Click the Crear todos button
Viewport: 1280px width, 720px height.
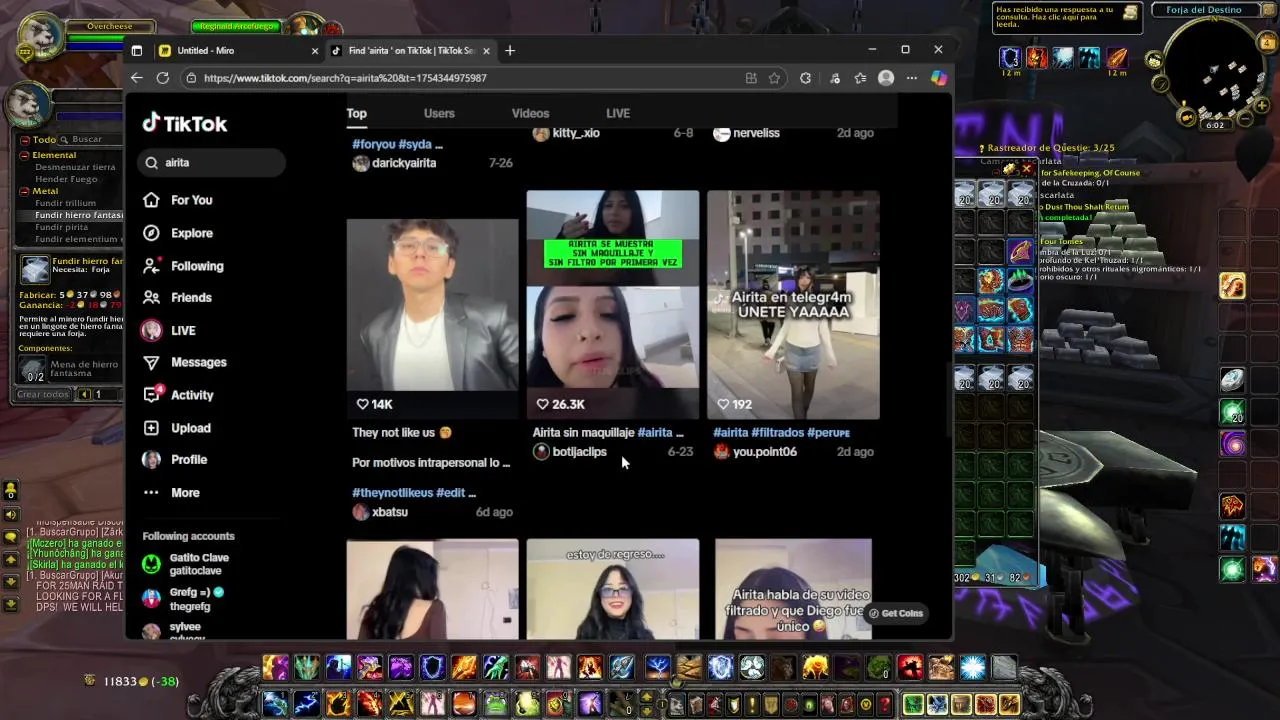tap(42, 395)
